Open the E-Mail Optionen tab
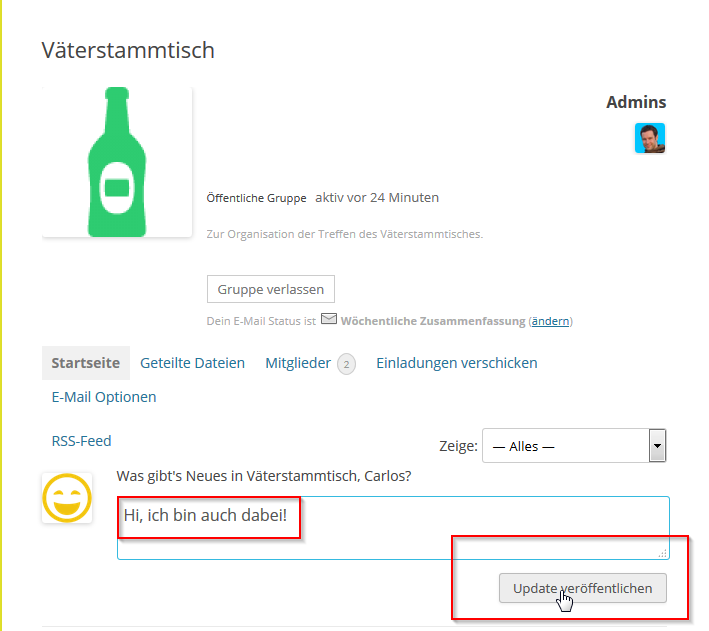Image resolution: width=709 pixels, height=631 pixels. pos(104,397)
